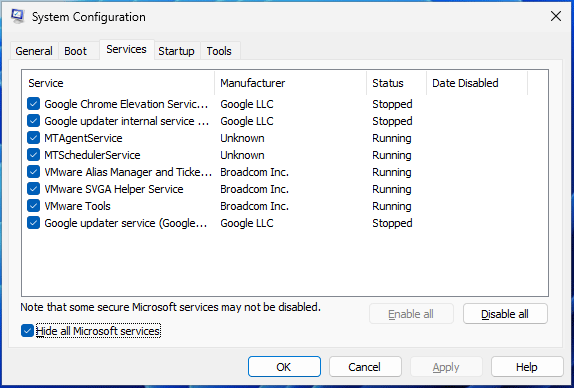Screen dimensions: 574x388
Task: Sort by the Service column header
Action: 118,83
